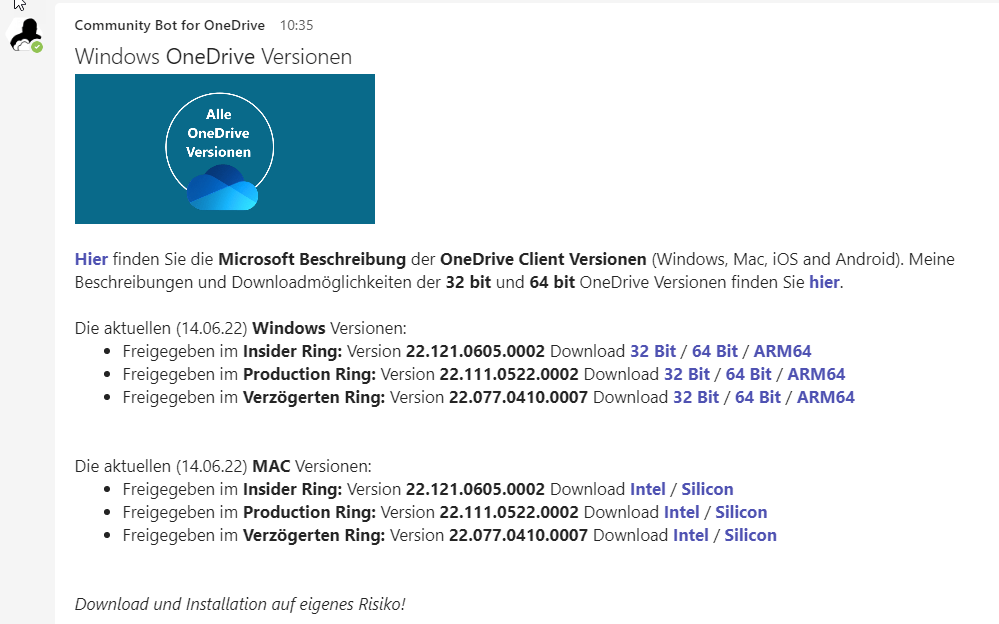
Task: Download Windows Production Ring 32 Bit
Action: coord(686,374)
